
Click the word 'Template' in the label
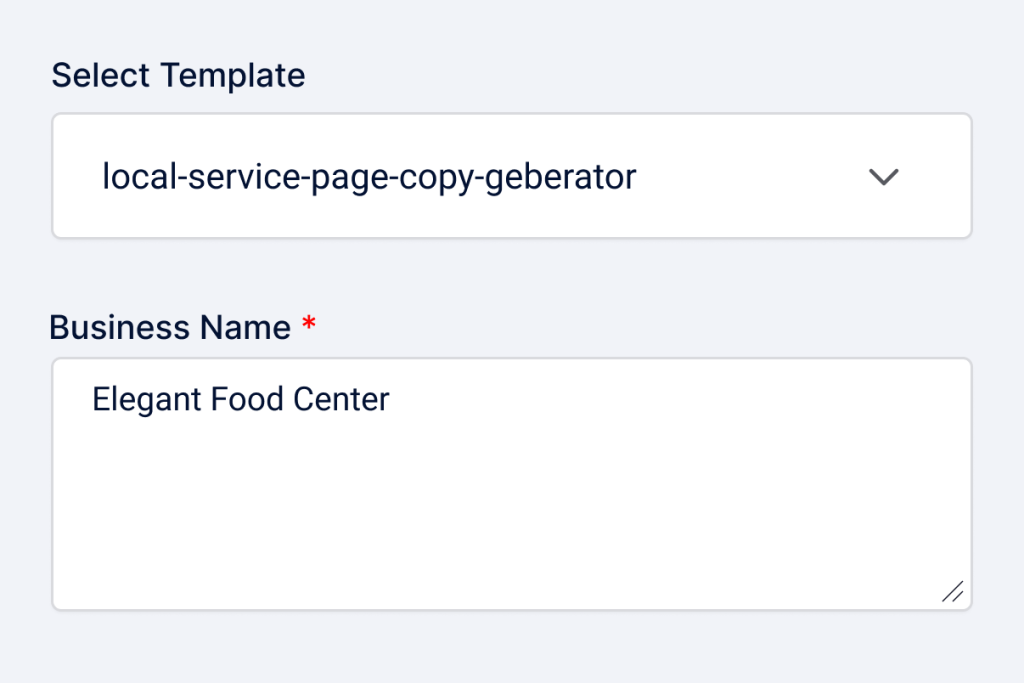(x=234, y=75)
